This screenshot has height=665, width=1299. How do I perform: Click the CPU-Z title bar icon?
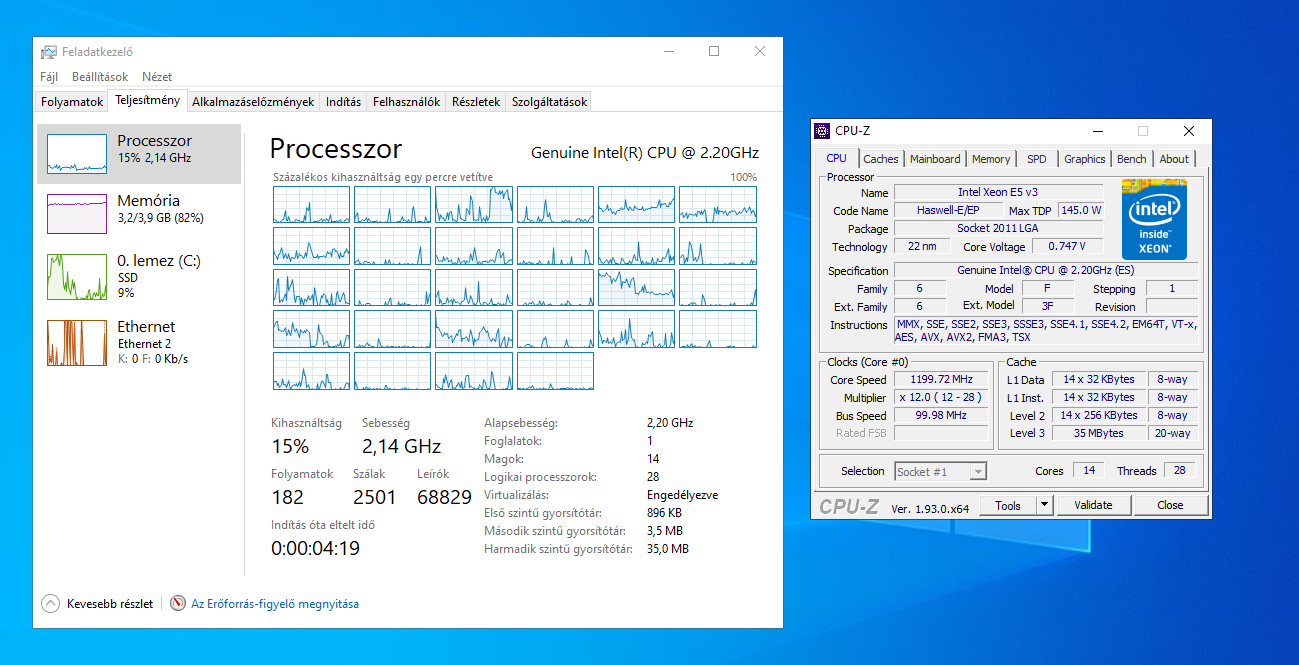pos(822,131)
